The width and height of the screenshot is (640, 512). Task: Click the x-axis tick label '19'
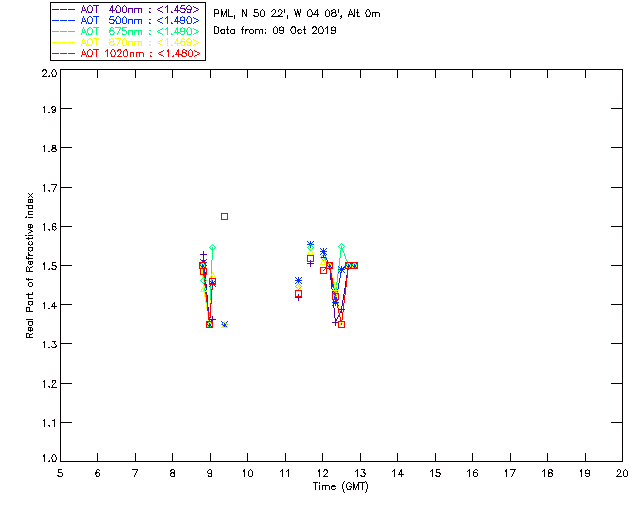585,473
